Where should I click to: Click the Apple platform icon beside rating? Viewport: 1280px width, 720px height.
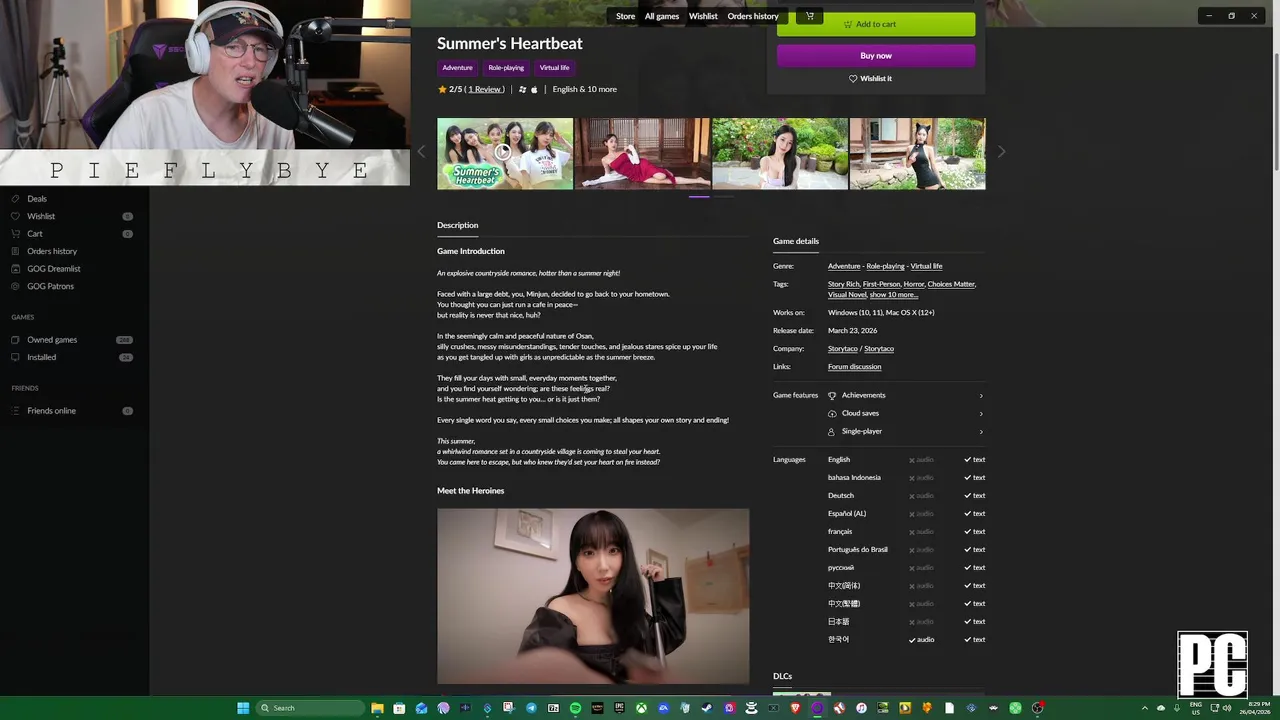coord(534,89)
